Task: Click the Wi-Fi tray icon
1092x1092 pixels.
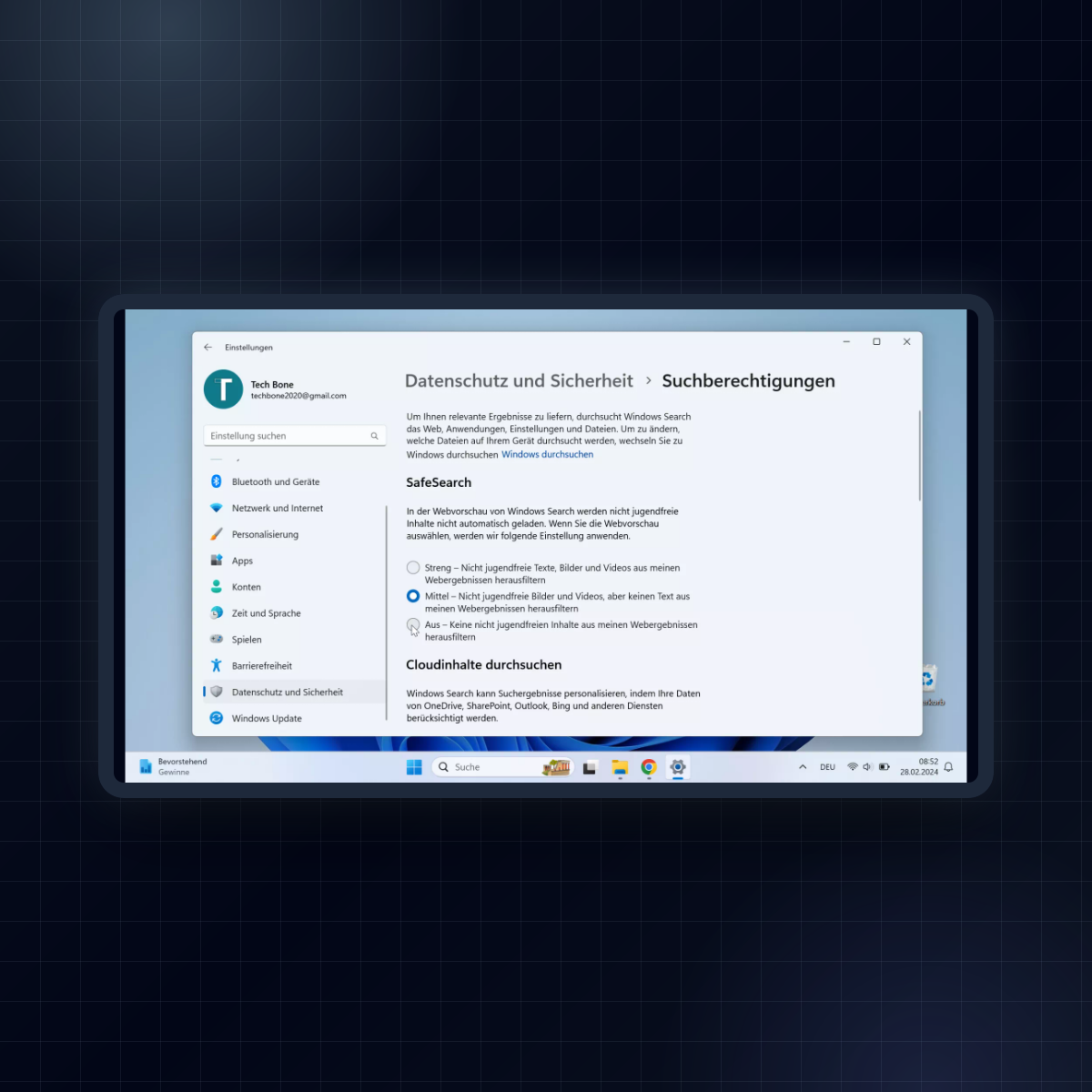Action: pyautogui.click(x=853, y=767)
